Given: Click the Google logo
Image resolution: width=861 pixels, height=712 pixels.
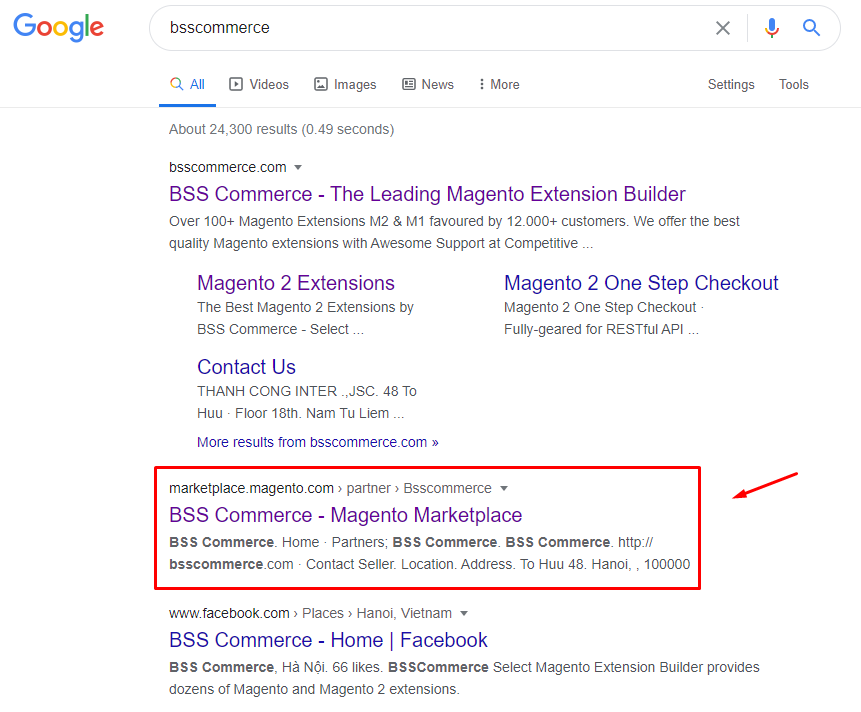Looking at the screenshot, I should tap(58, 28).
